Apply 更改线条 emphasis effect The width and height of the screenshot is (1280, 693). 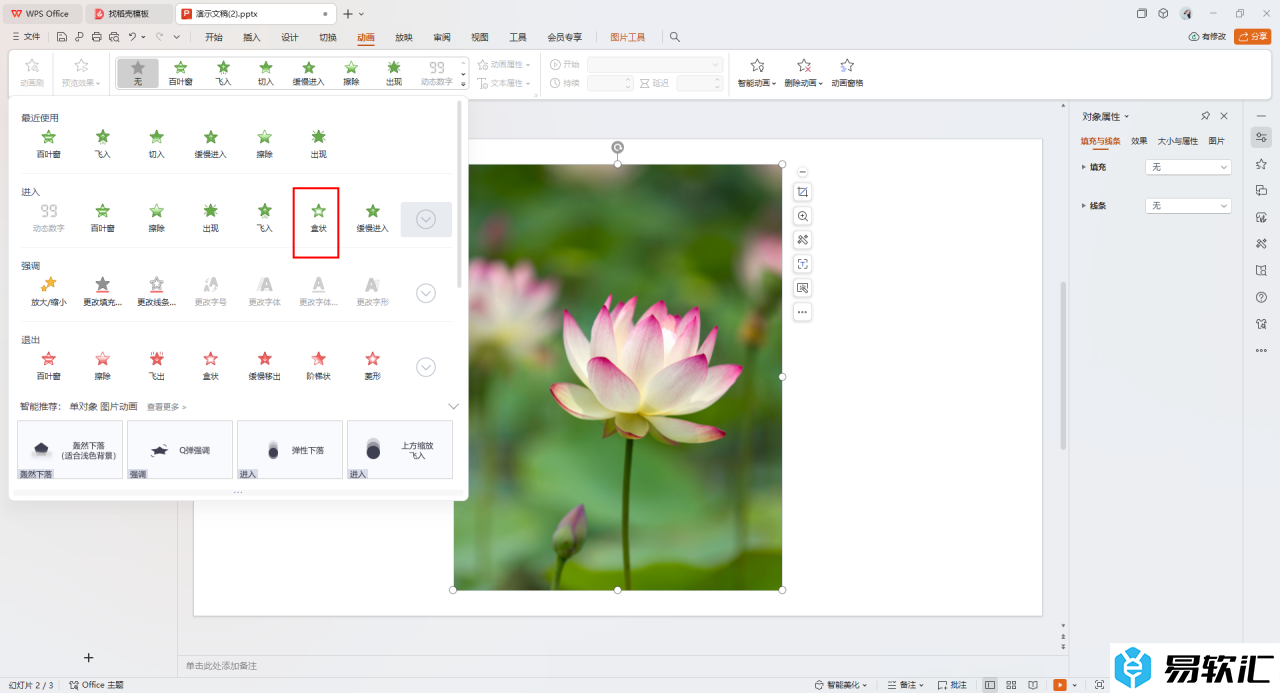(x=156, y=292)
